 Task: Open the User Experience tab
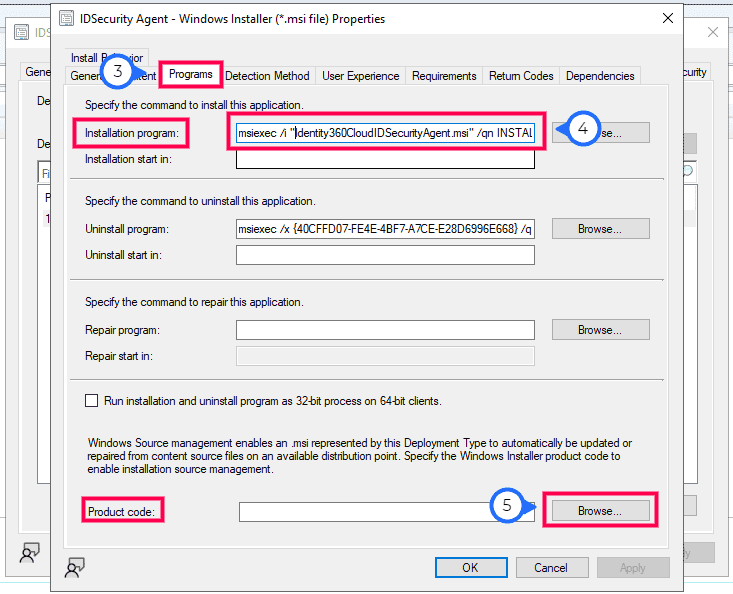[x=360, y=76]
